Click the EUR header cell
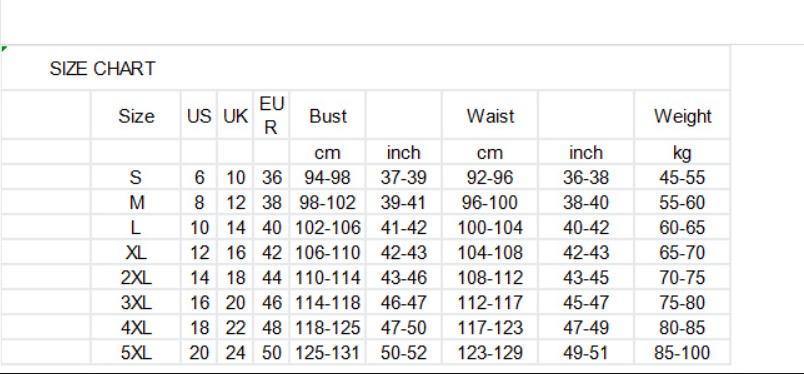The image size is (804, 374). click(271, 115)
